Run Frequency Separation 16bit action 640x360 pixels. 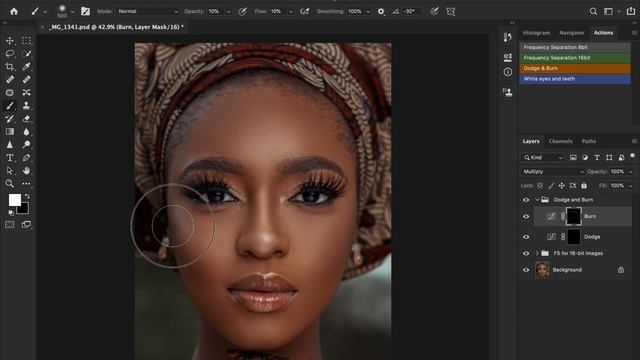575,58
